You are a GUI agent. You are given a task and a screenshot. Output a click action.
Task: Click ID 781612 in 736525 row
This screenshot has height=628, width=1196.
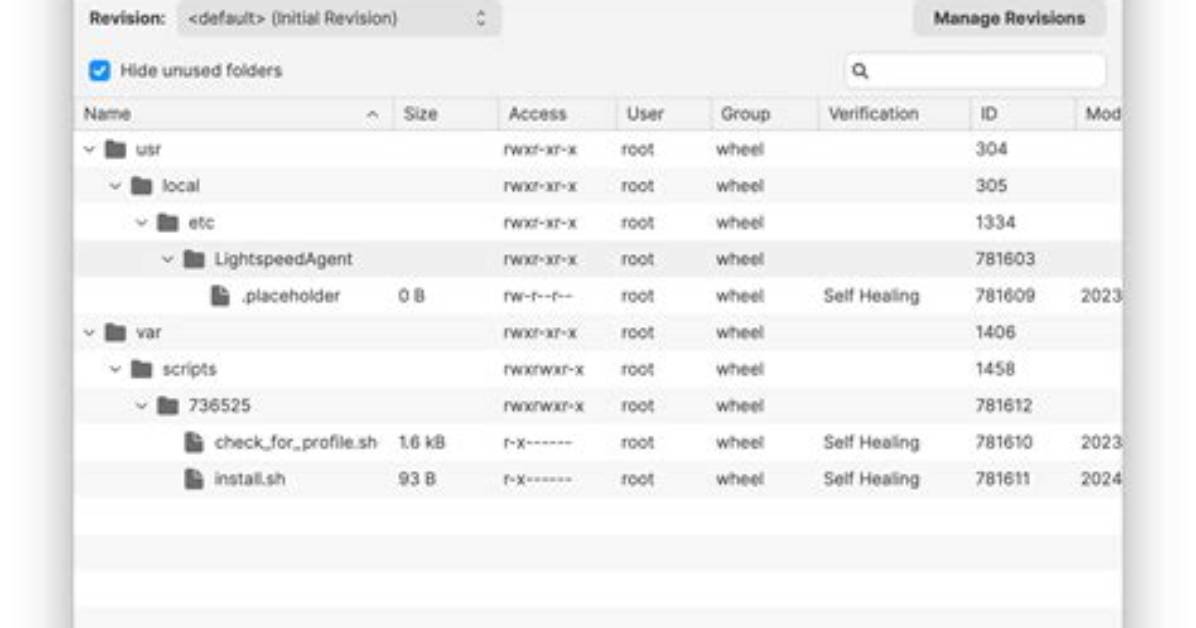coord(1004,406)
